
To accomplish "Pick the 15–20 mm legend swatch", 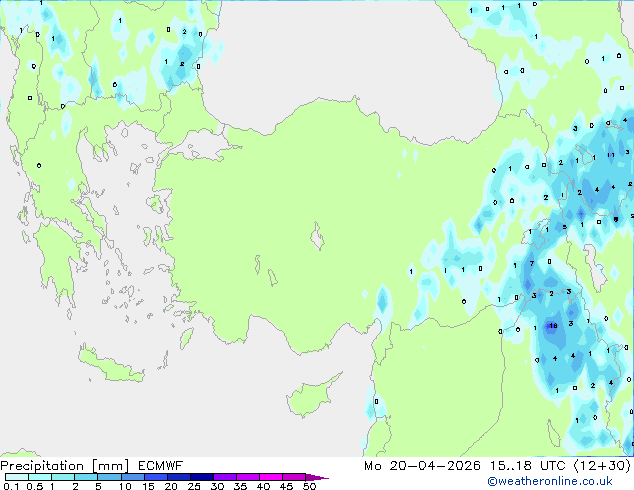I will point(155,477).
